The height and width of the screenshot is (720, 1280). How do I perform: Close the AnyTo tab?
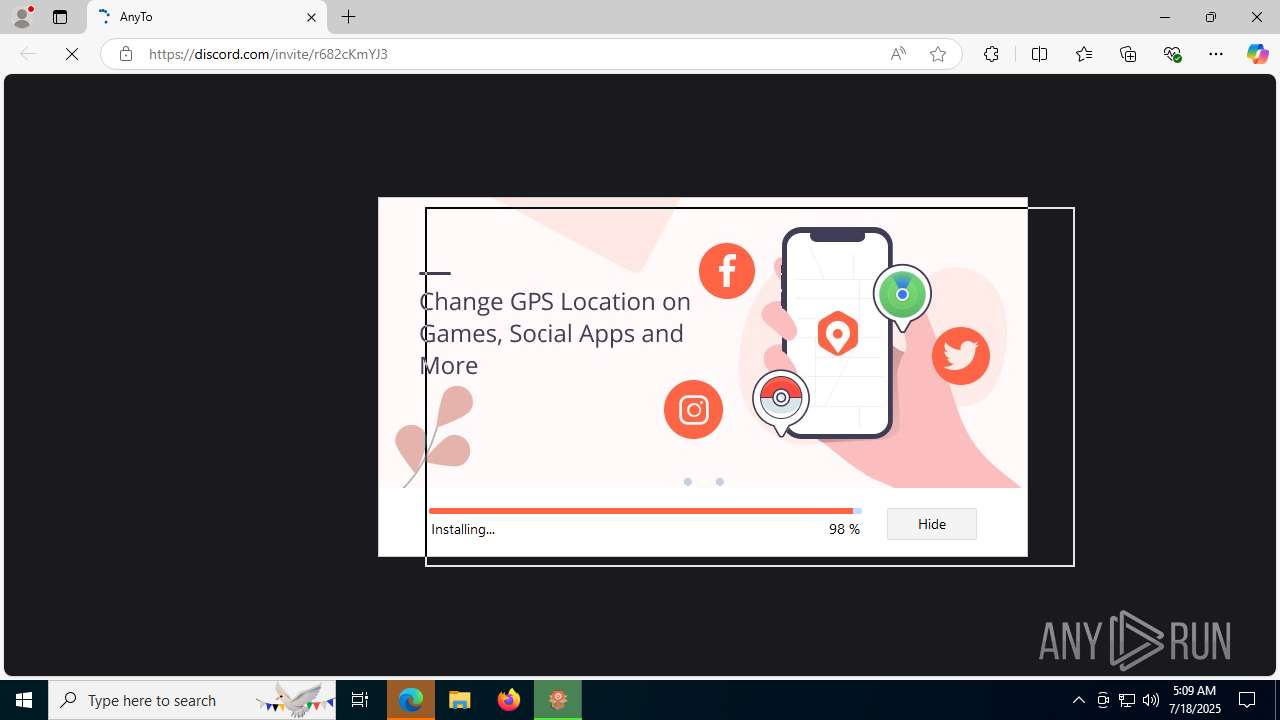tap(311, 17)
